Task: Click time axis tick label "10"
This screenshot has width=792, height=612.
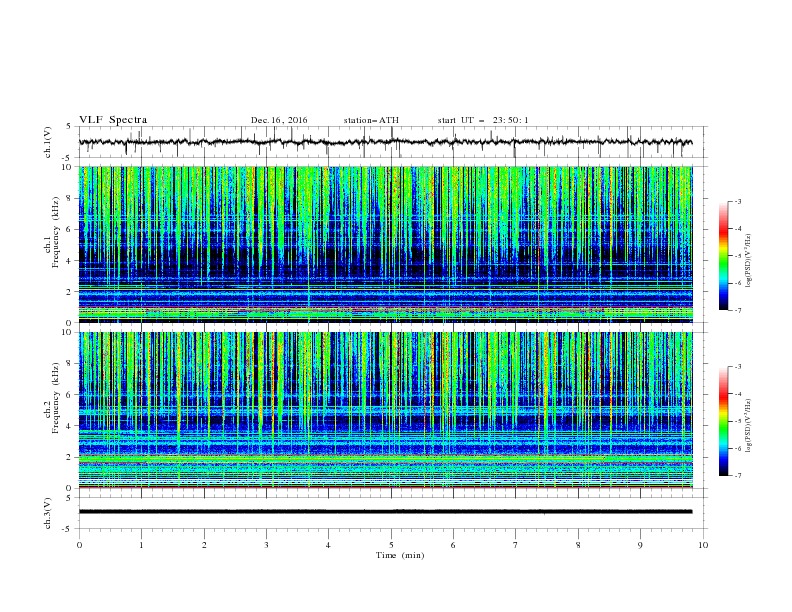Action: [x=703, y=545]
